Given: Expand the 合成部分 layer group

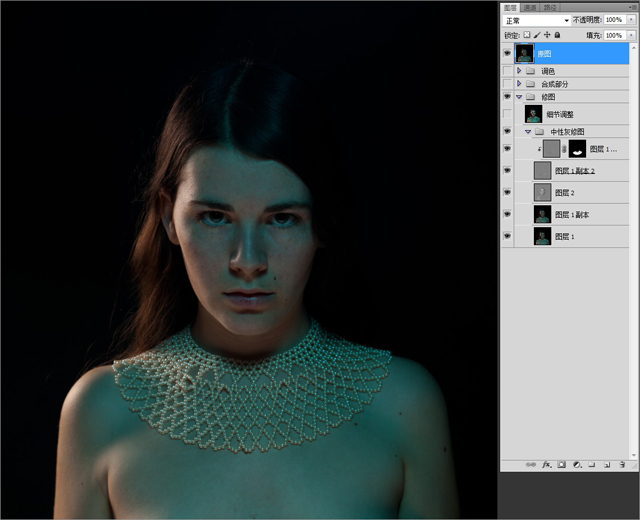Looking at the screenshot, I should [519, 84].
